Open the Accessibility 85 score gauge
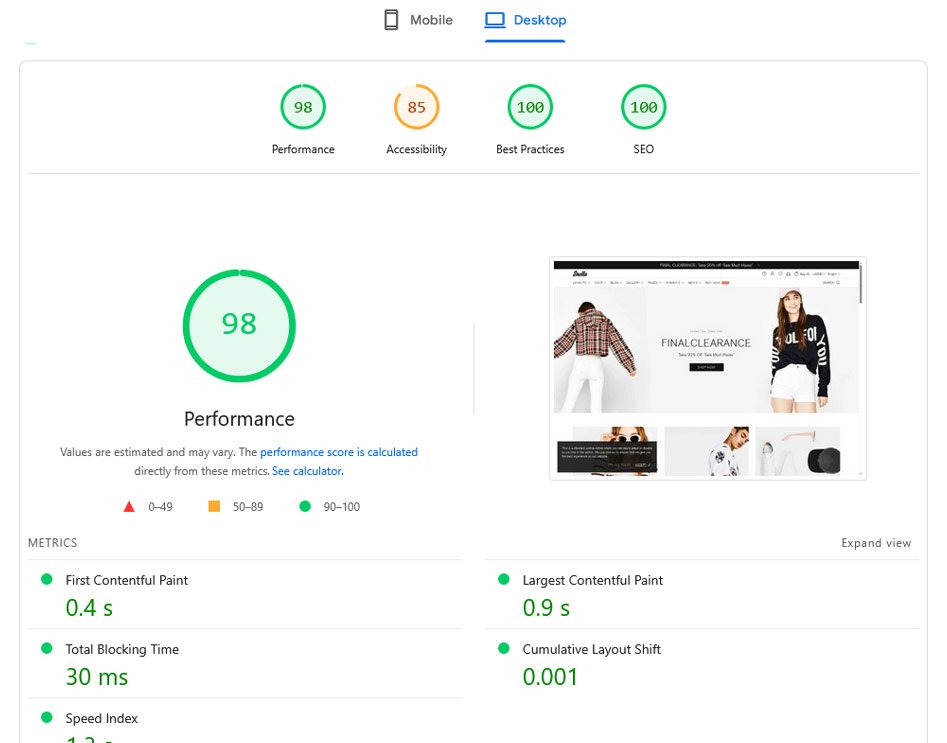Viewport: 947px width, 743px height. 417,107
